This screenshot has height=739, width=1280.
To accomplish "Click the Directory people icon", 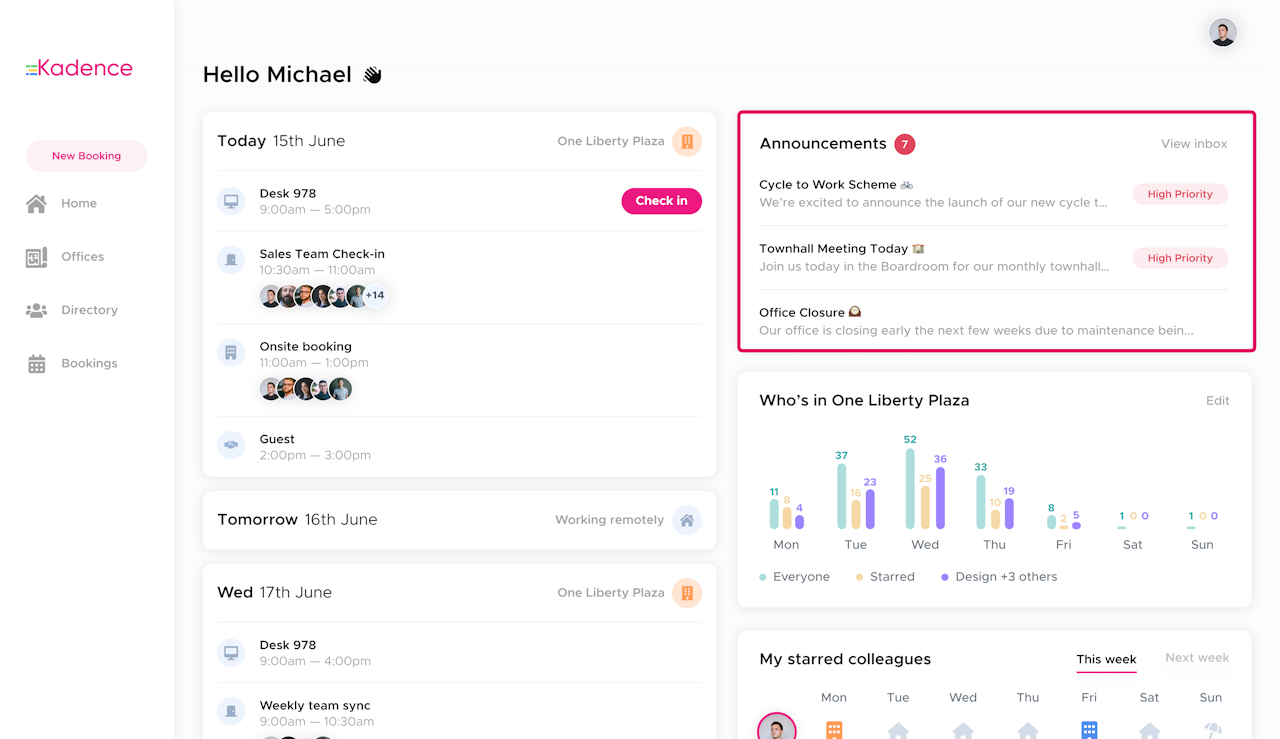I will point(37,310).
